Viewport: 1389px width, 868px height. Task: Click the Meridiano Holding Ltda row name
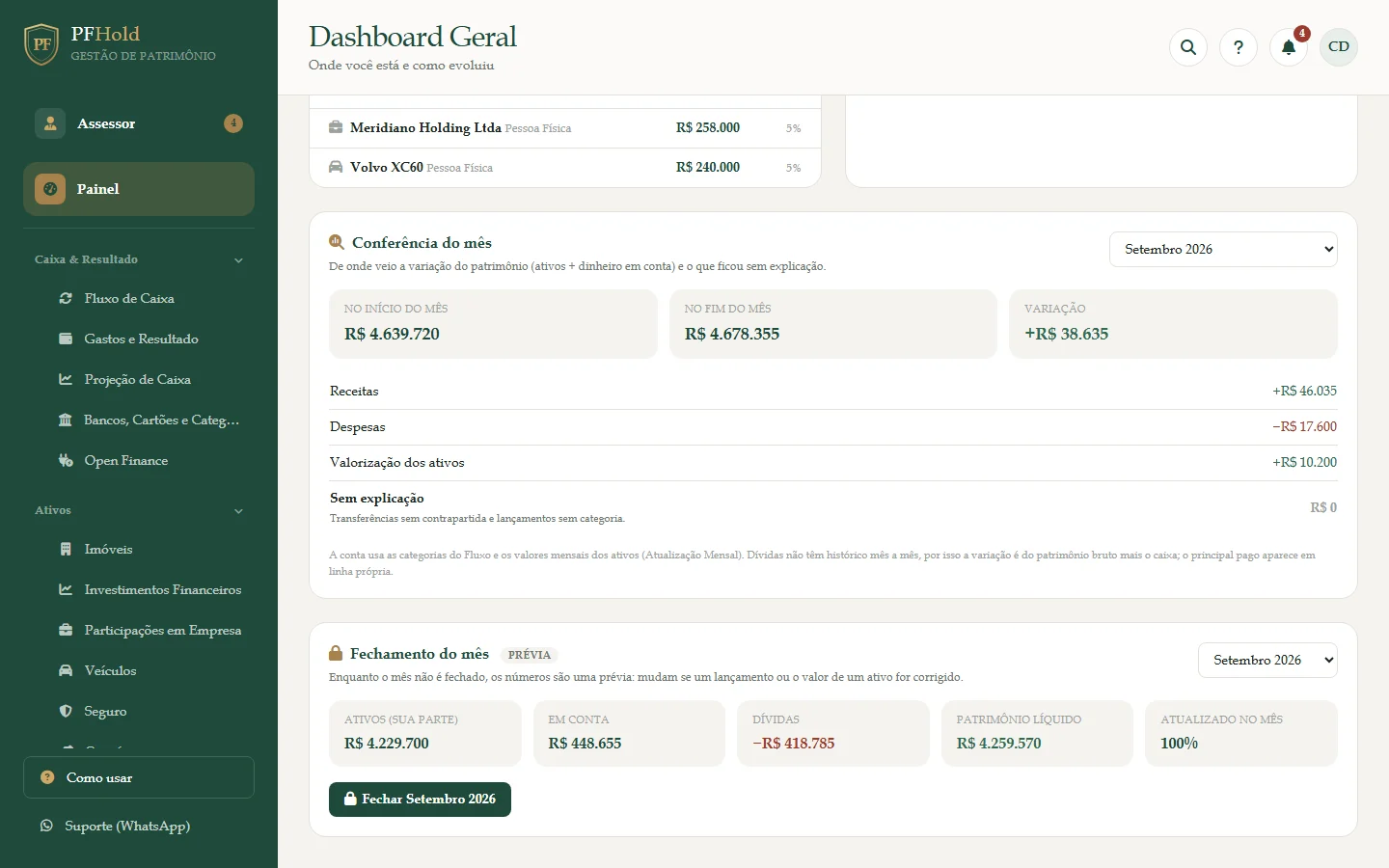[425, 127]
